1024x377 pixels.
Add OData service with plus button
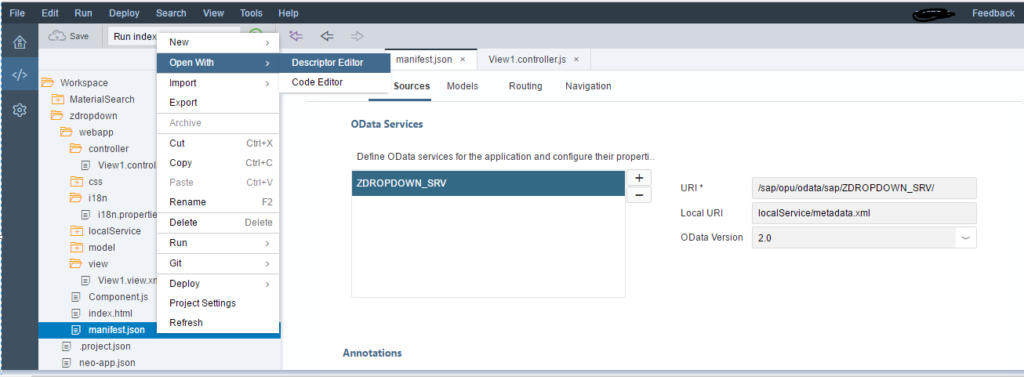pyautogui.click(x=639, y=178)
